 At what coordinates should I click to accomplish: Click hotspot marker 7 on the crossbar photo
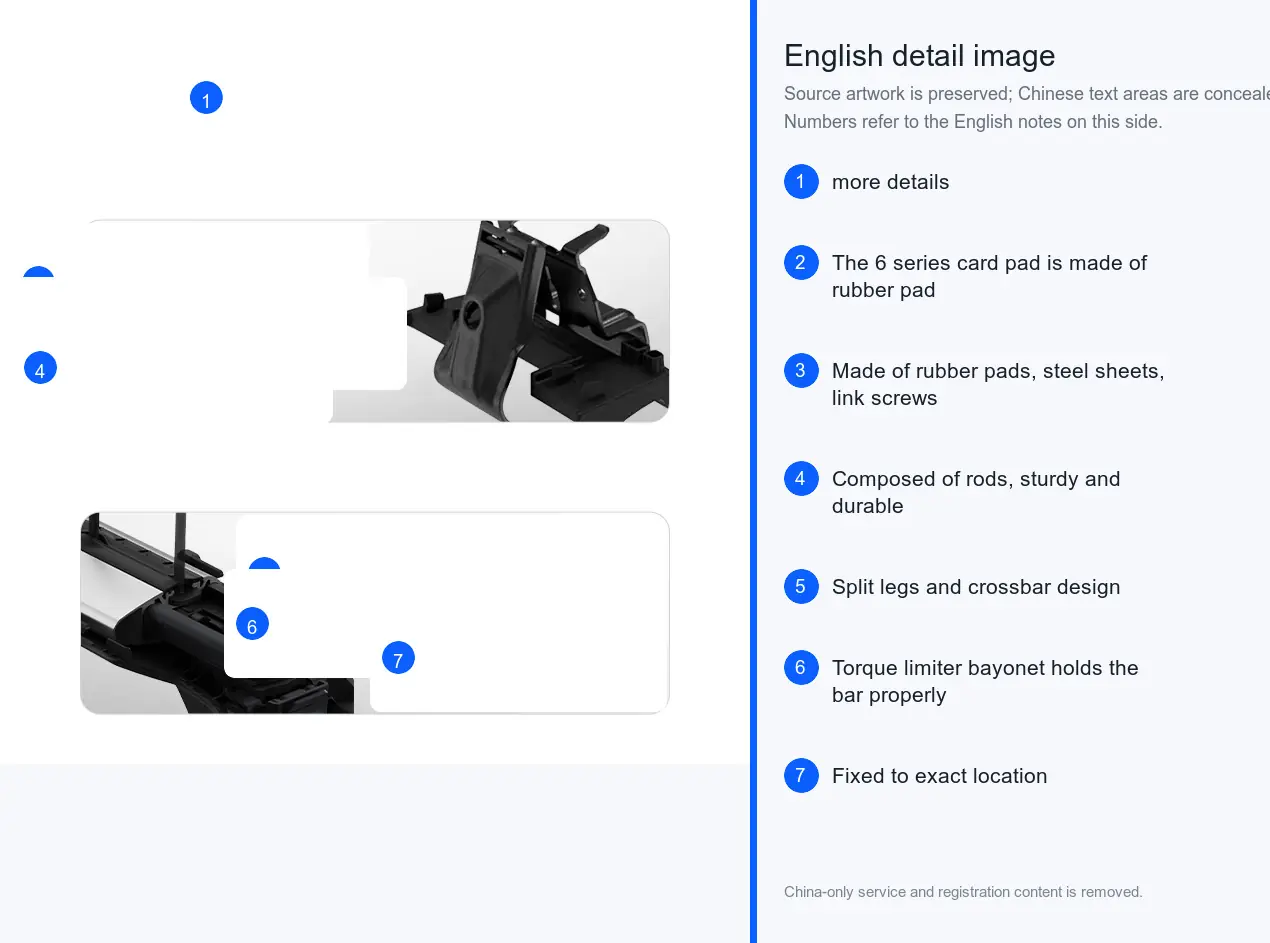398,658
